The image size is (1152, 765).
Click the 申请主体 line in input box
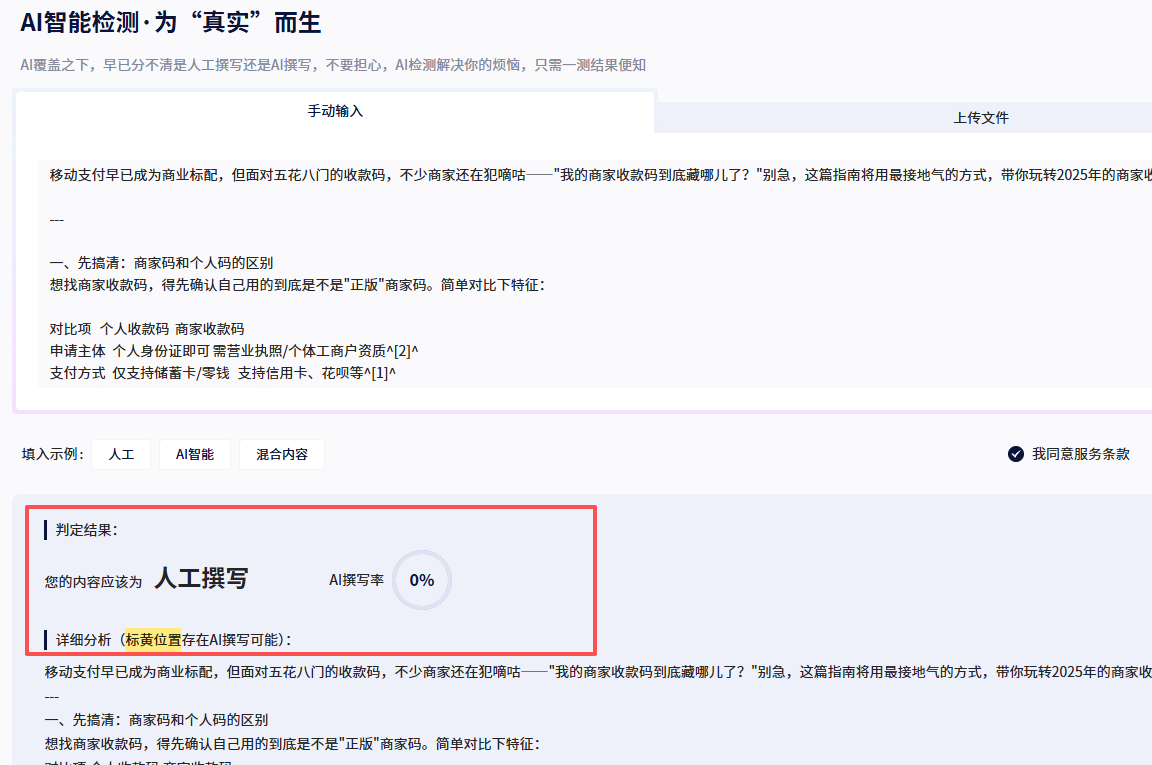tap(233, 351)
